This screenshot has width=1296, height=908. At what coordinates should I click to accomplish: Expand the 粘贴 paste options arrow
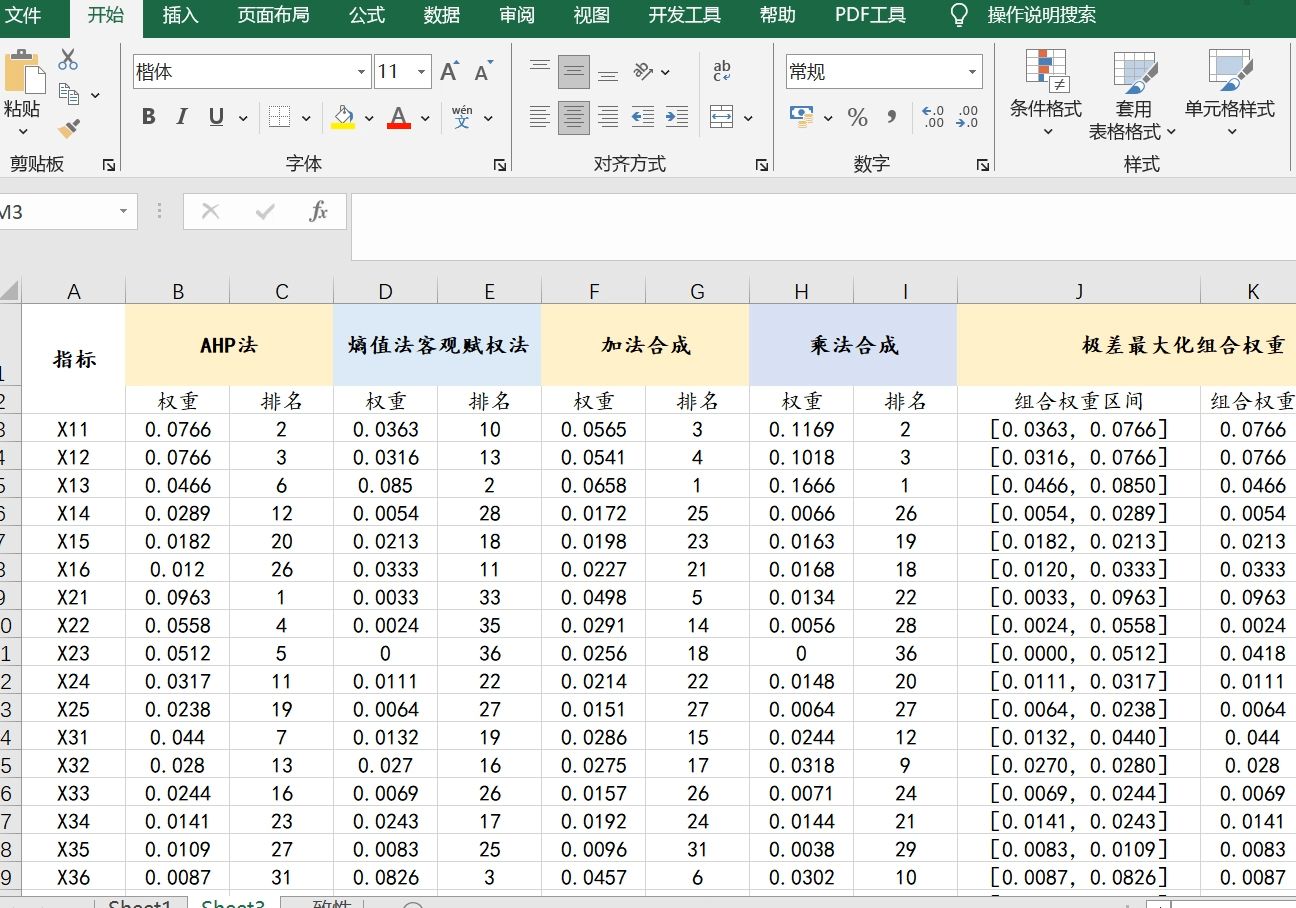(x=23, y=131)
